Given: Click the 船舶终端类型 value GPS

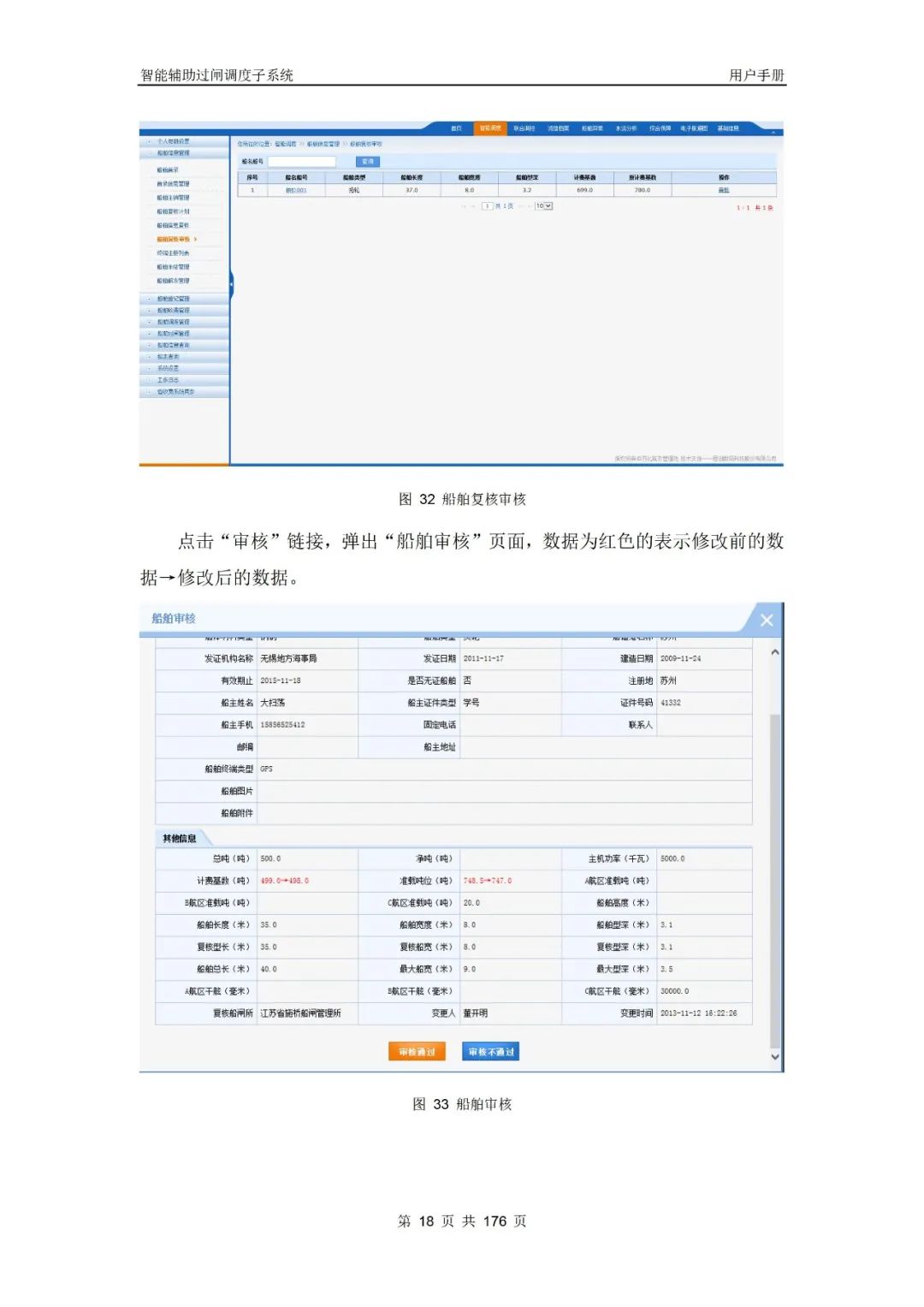Looking at the screenshot, I should pos(266,769).
